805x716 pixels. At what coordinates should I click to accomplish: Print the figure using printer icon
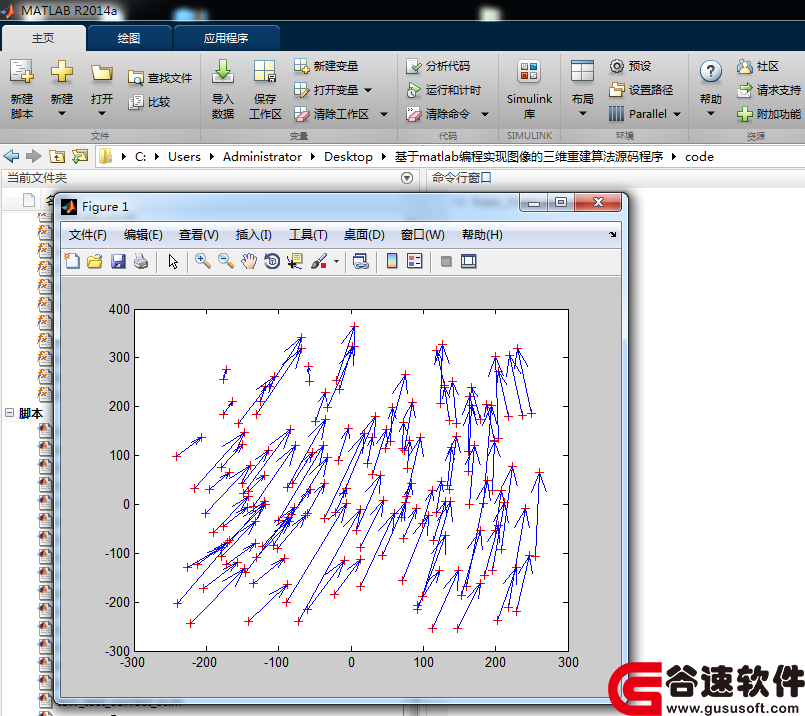pos(141,261)
